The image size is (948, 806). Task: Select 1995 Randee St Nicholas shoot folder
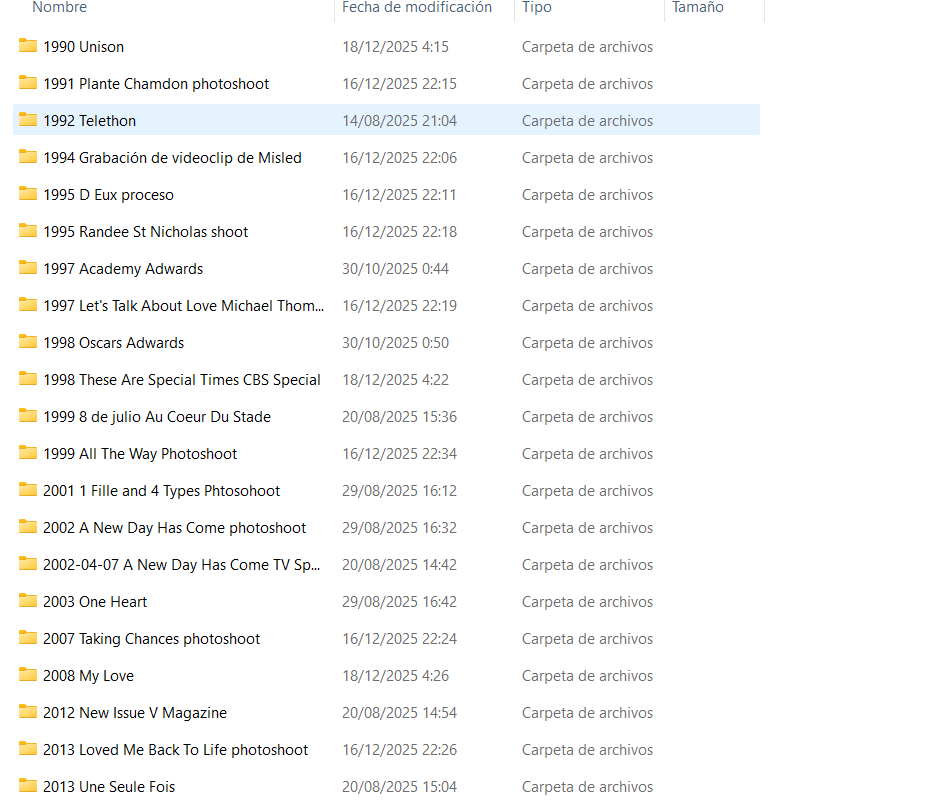pyautogui.click(x=145, y=232)
